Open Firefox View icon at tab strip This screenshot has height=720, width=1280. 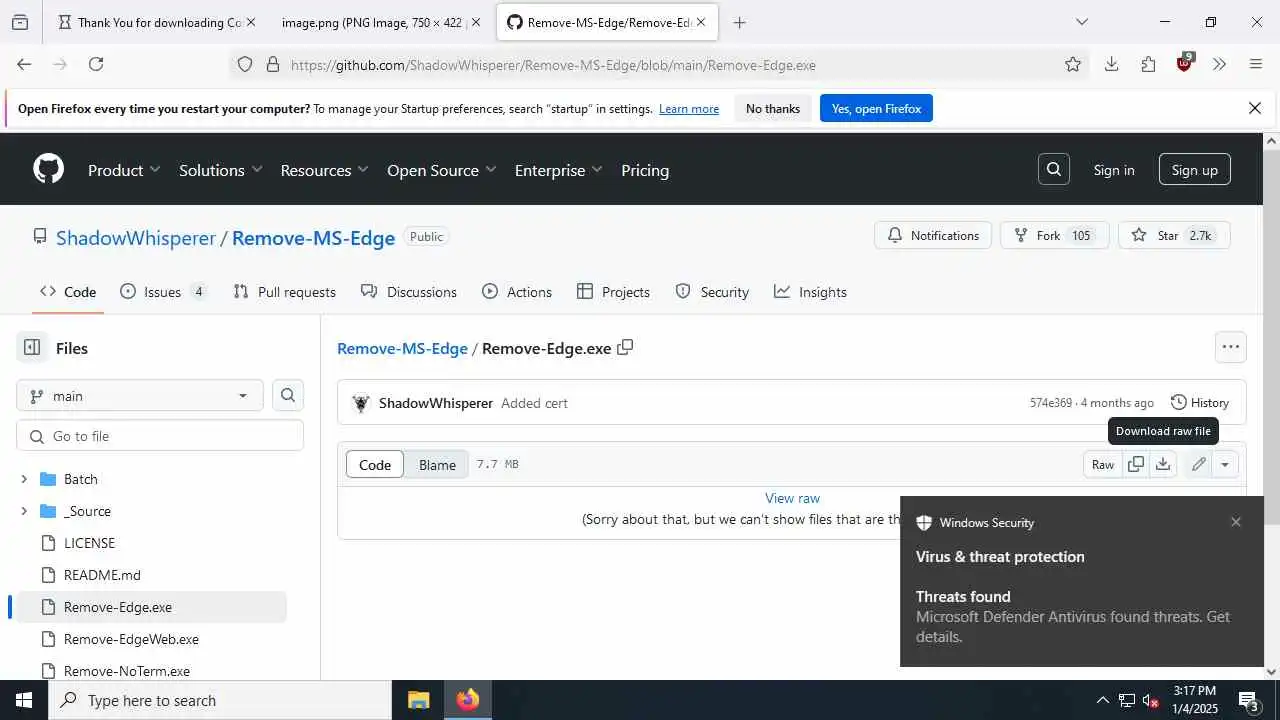[20, 22]
